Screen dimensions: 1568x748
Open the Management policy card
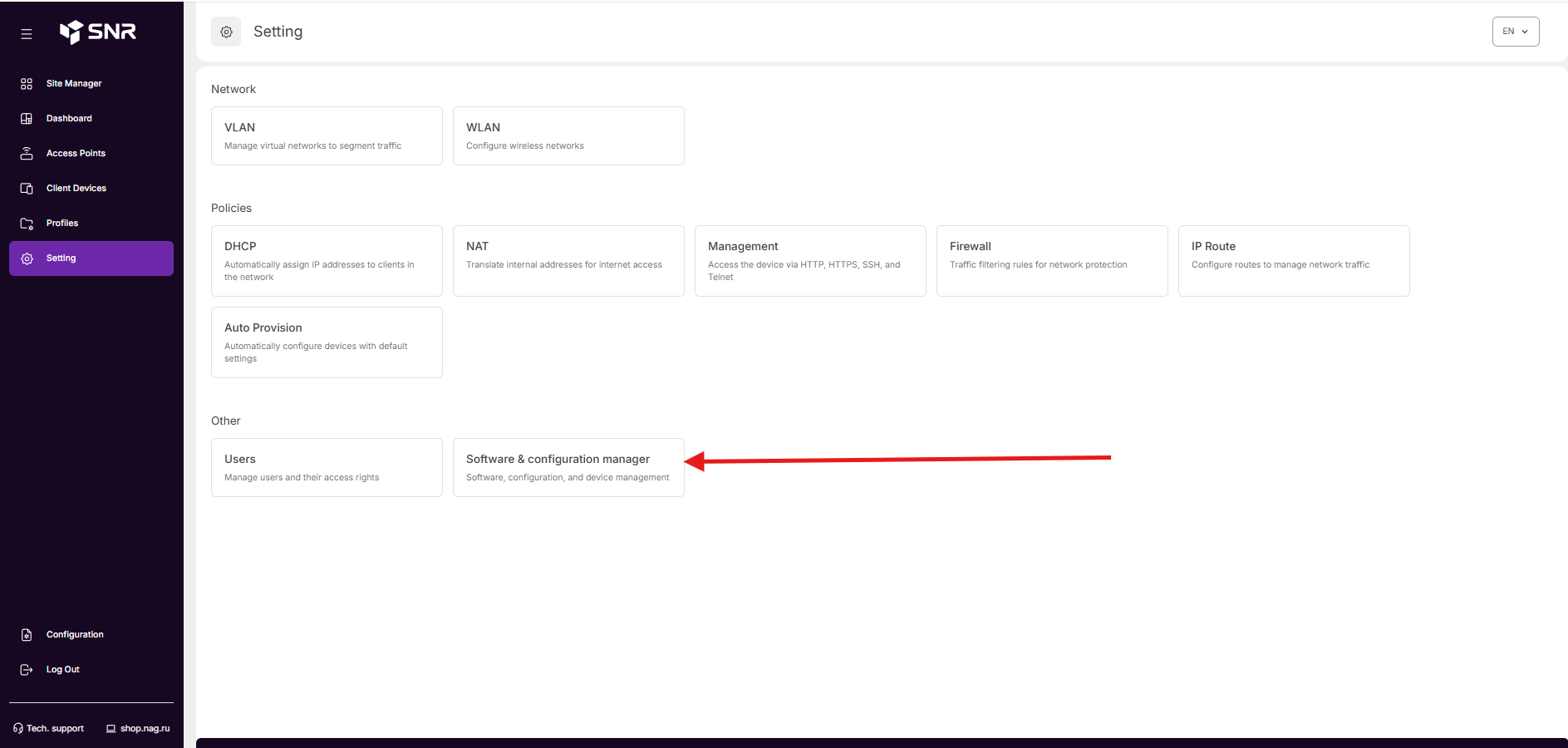coord(810,261)
